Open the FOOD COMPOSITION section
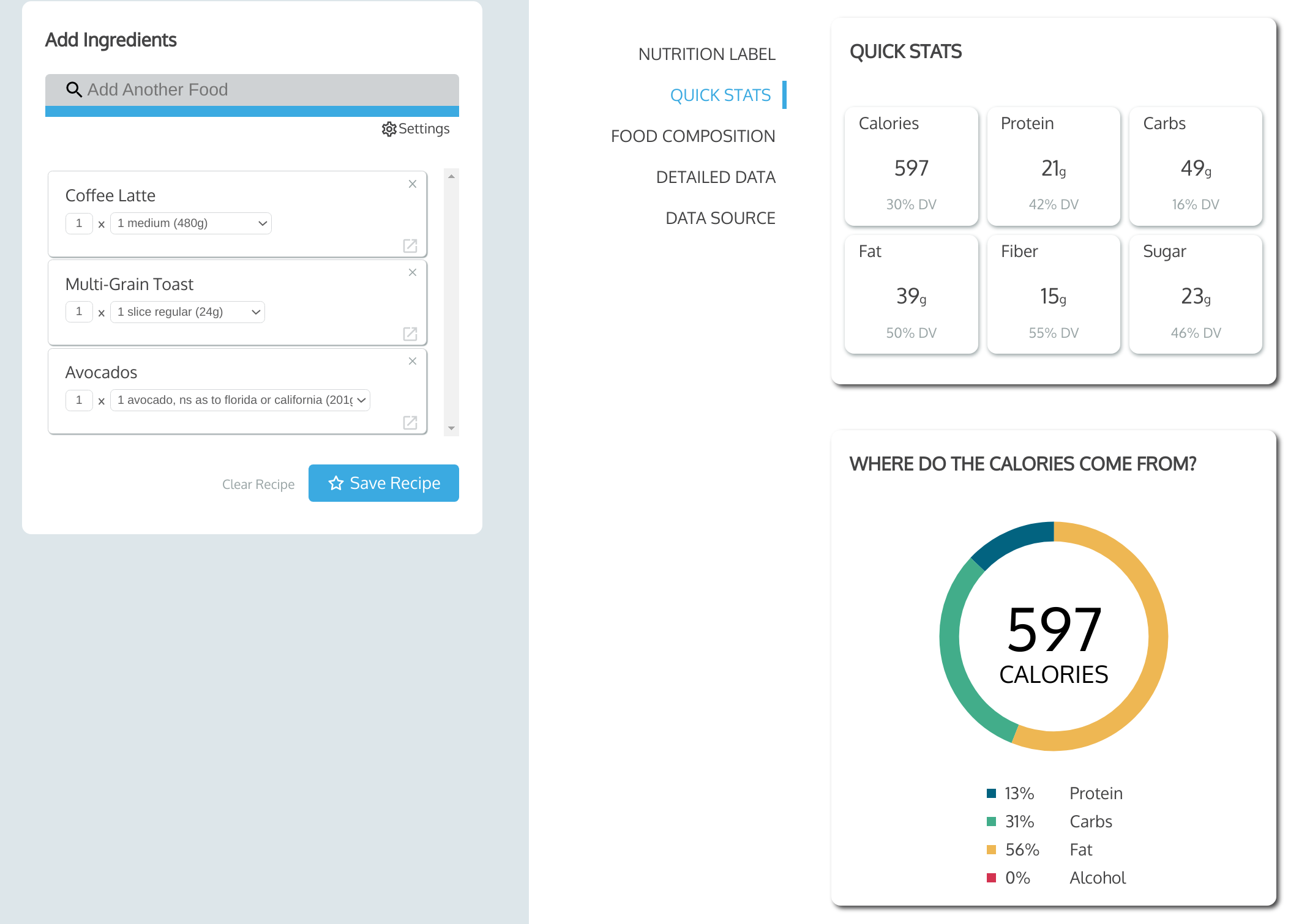 coord(694,135)
